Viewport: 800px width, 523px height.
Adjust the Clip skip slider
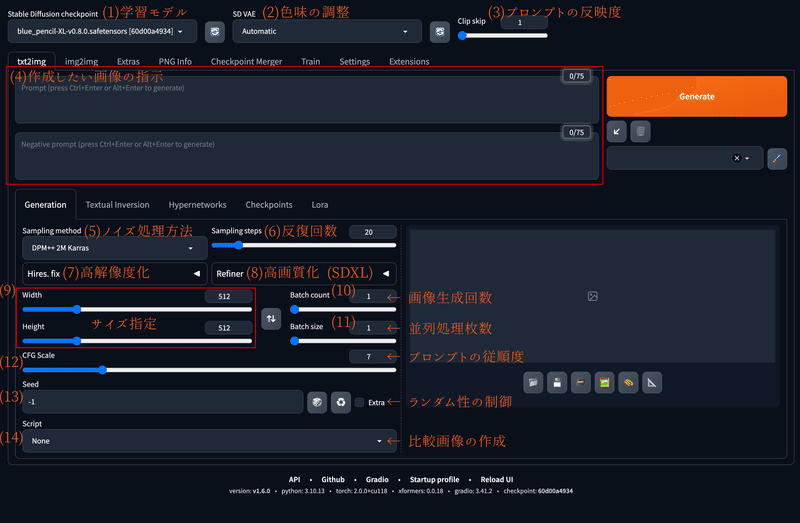click(503, 36)
